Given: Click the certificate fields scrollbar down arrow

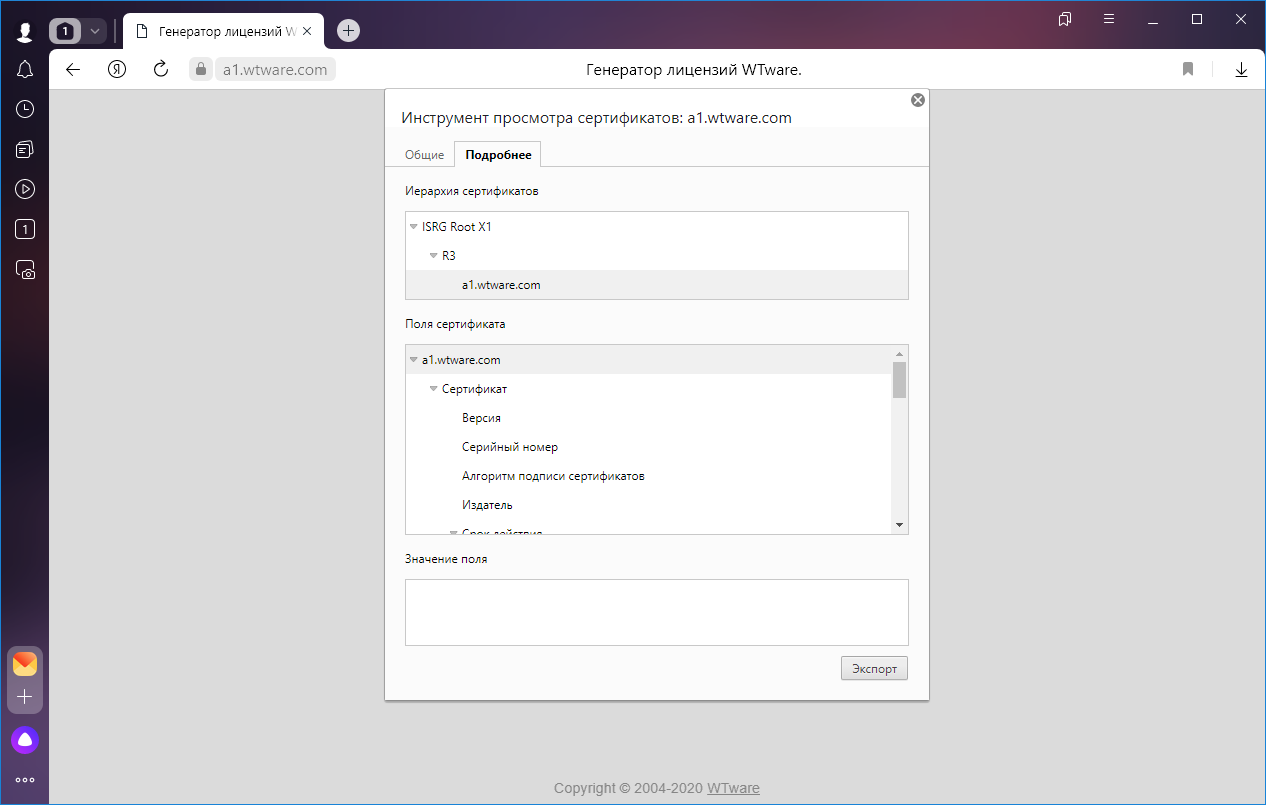Looking at the screenshot, I should point(899,525).
